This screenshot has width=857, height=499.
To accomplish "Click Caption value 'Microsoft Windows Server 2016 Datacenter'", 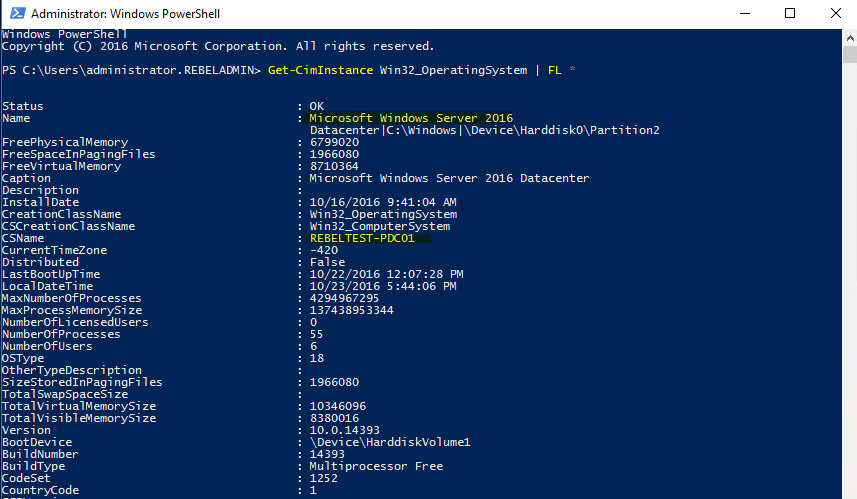I will point(449,178).
